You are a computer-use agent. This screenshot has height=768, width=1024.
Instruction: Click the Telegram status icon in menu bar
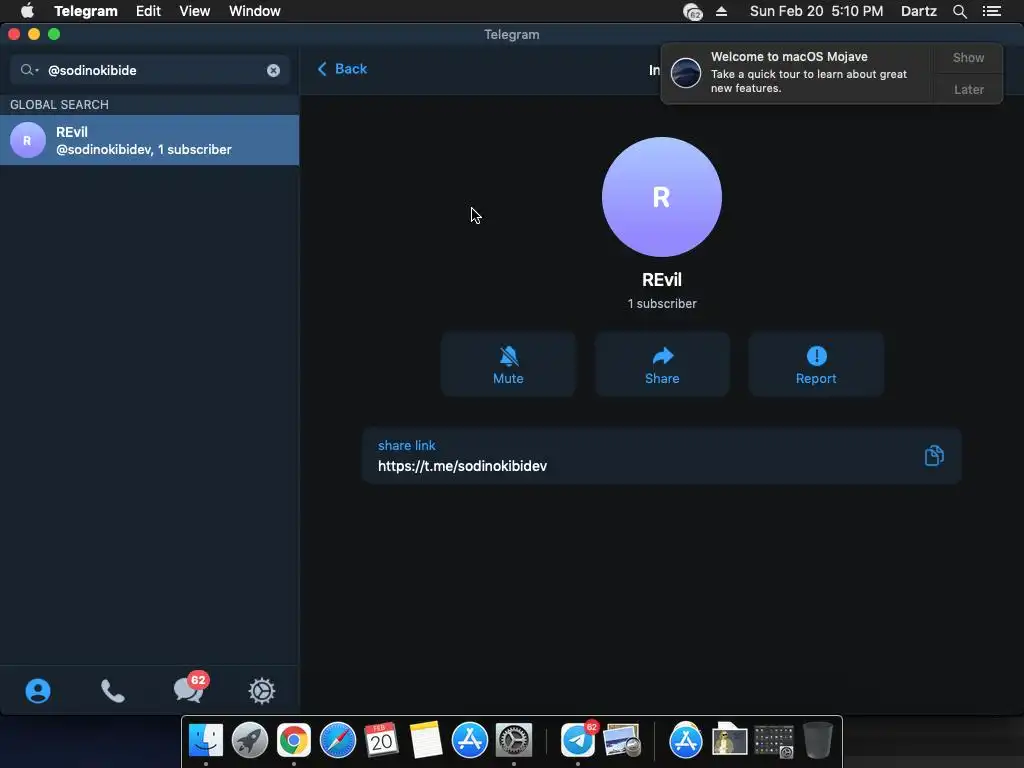[692, 12]
